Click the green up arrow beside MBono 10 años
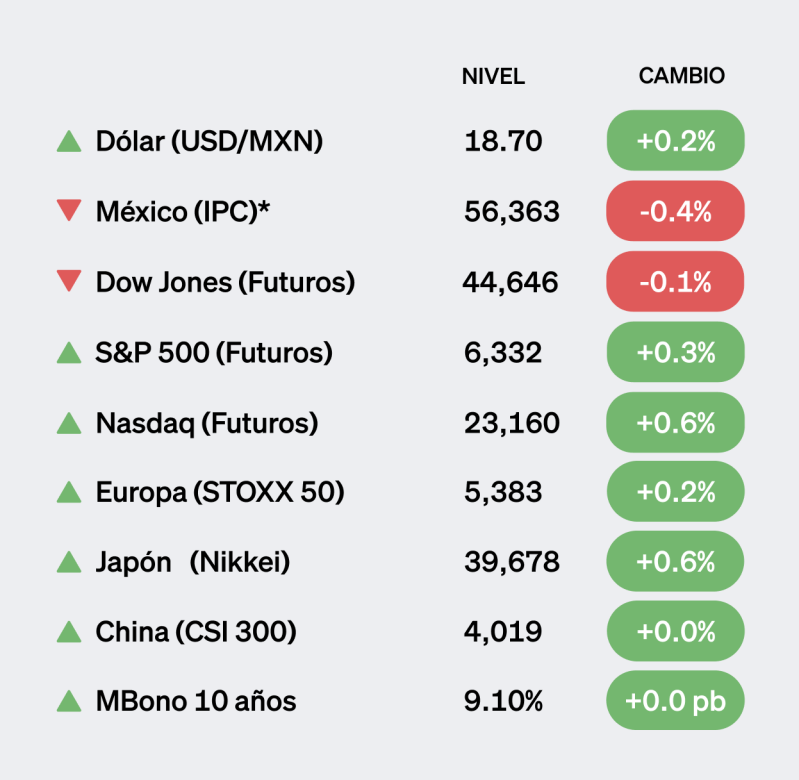Image resolution: width=799 pixels, height=780 pixels. 69,702
